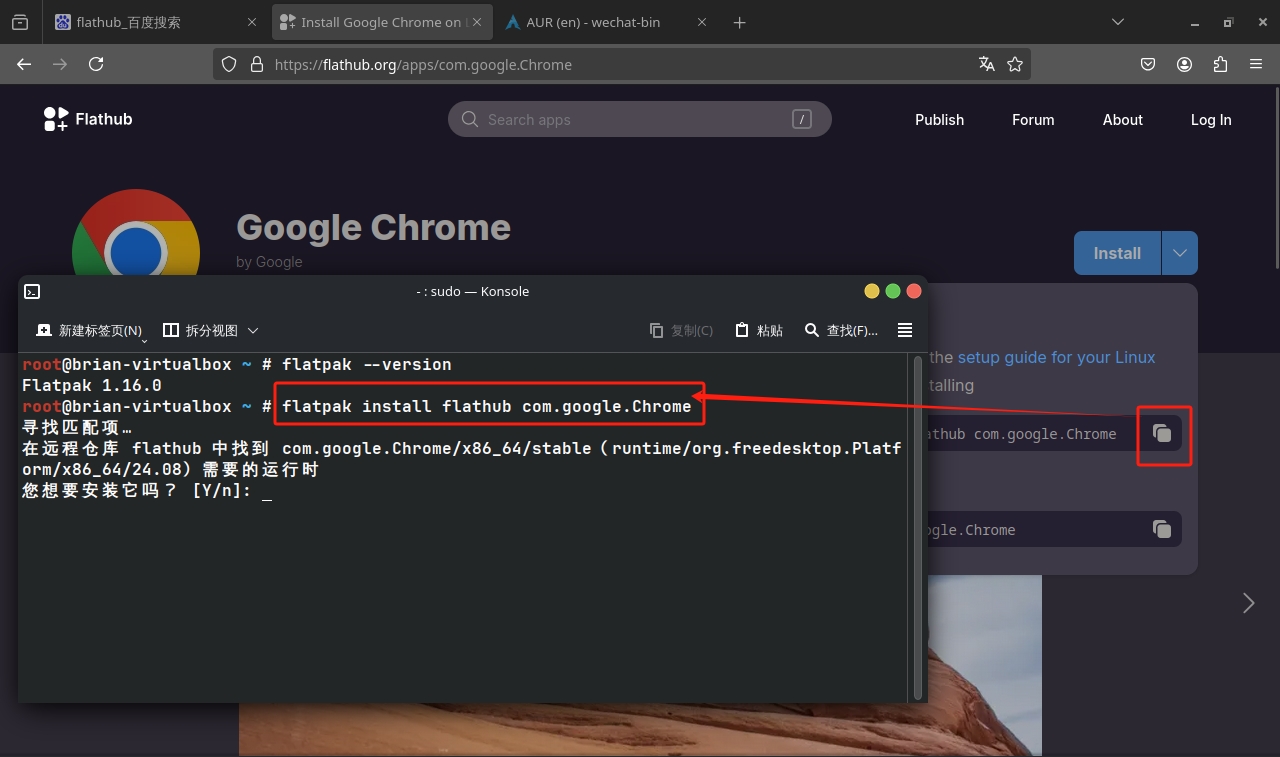Bookmark this page with star icon

point(1015,64)
